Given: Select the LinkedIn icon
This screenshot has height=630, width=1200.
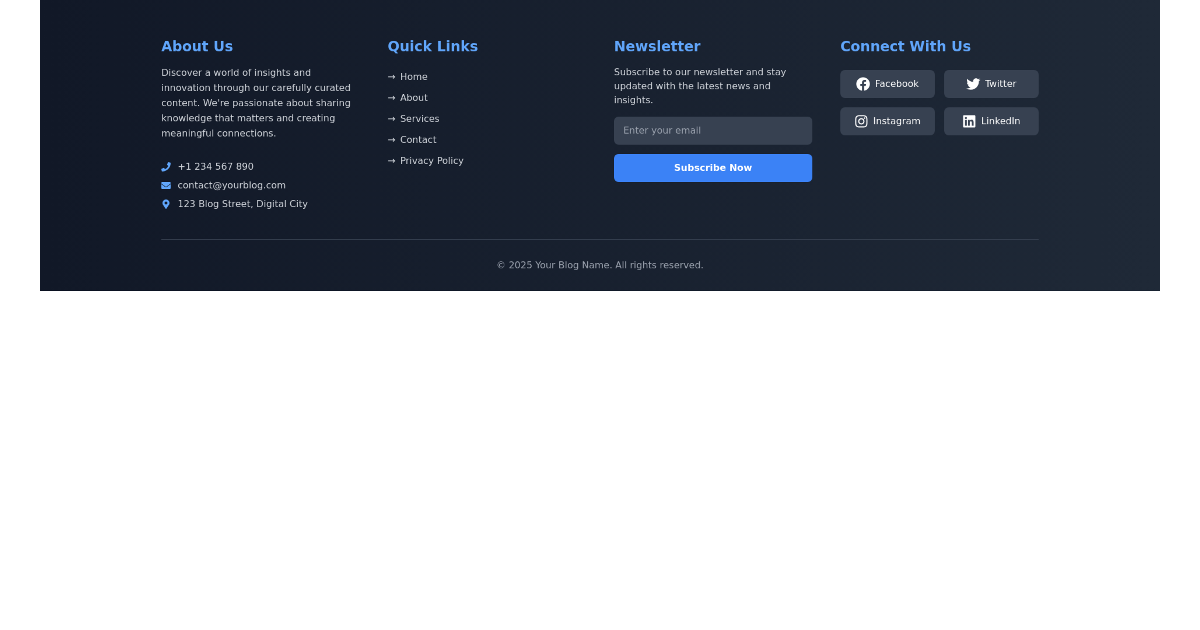Looking at the screenshot, I should tap(969, 121).
